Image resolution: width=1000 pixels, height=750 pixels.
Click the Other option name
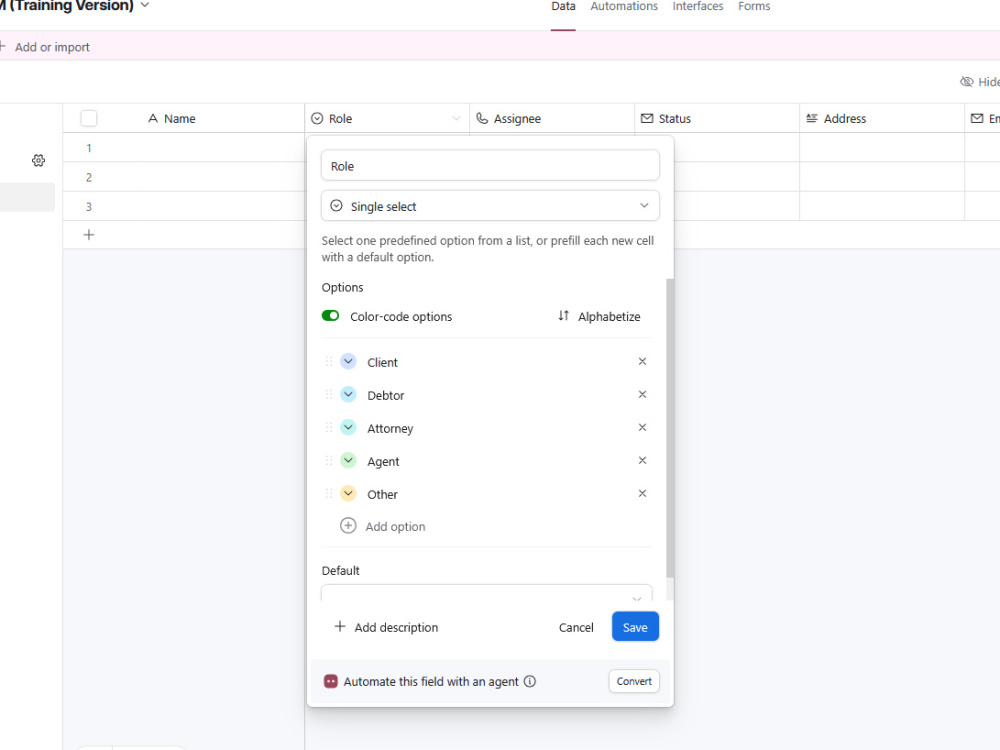[x=382, y=494]
